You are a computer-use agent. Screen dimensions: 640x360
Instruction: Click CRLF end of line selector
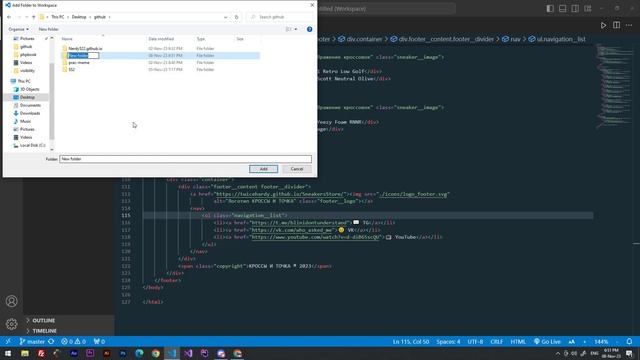click(x=497, y=342)
